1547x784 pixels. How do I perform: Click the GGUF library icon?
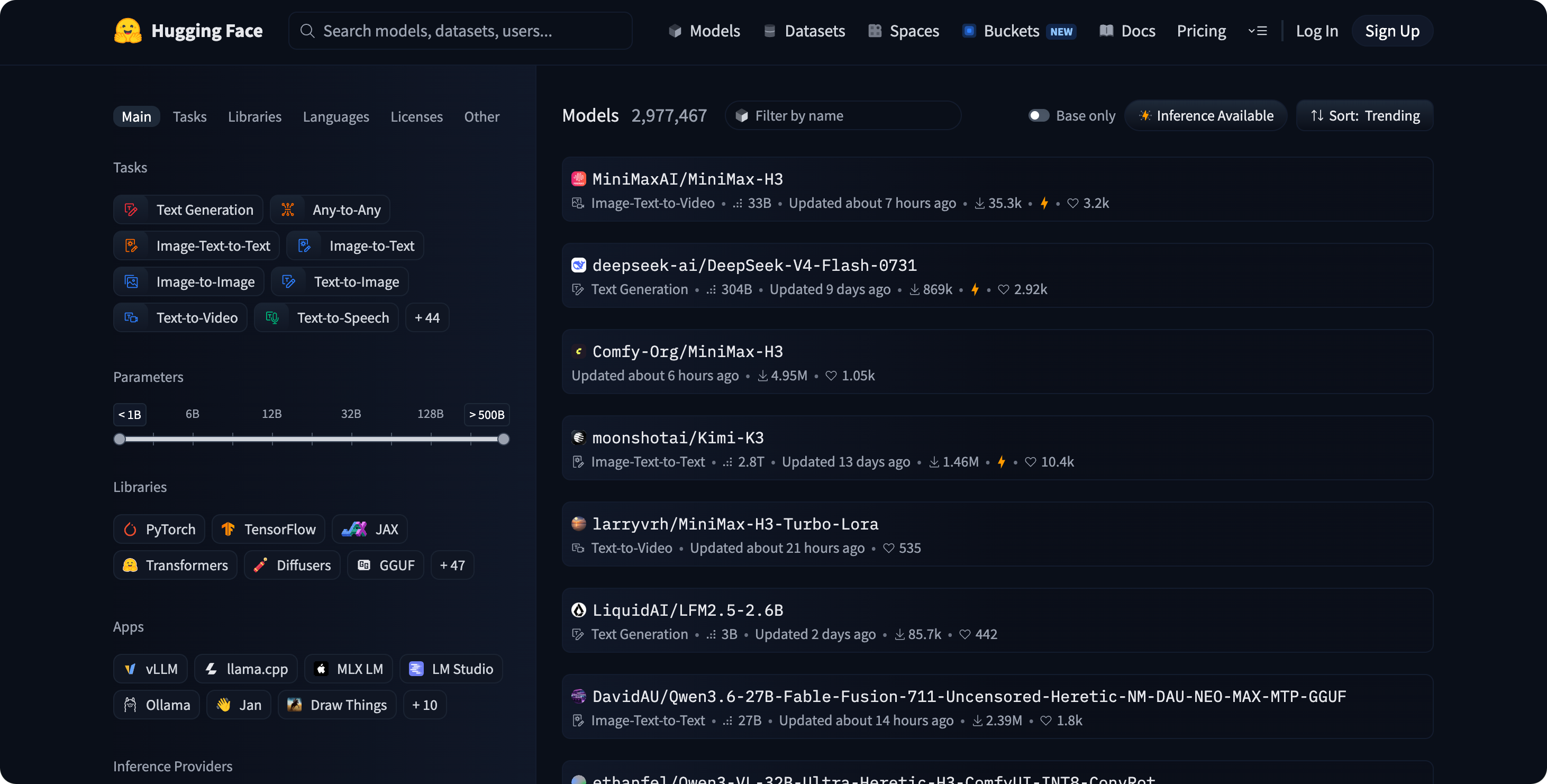coord(364,565)
